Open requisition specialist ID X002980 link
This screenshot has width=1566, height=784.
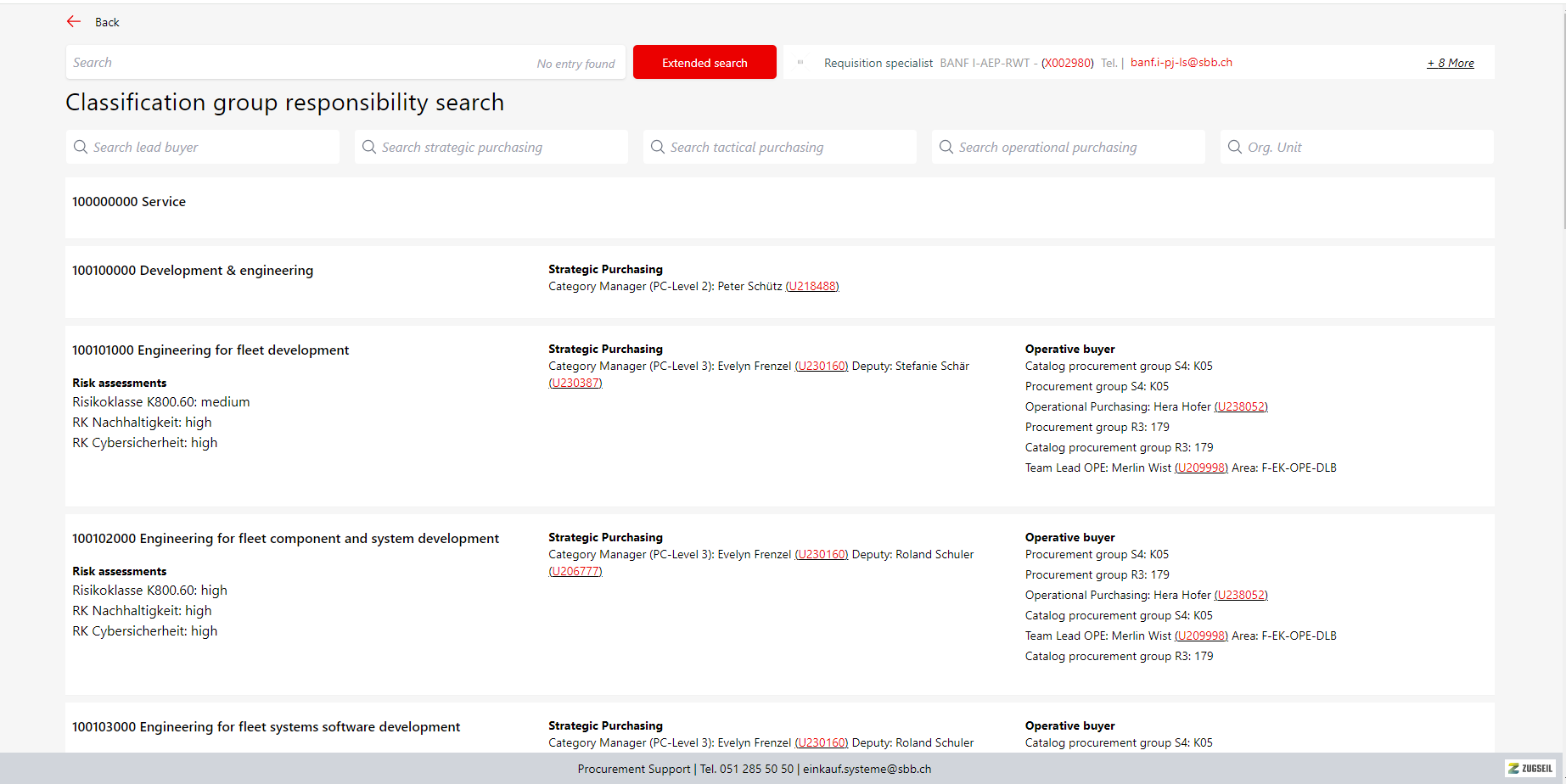(x=1067, y=63)
